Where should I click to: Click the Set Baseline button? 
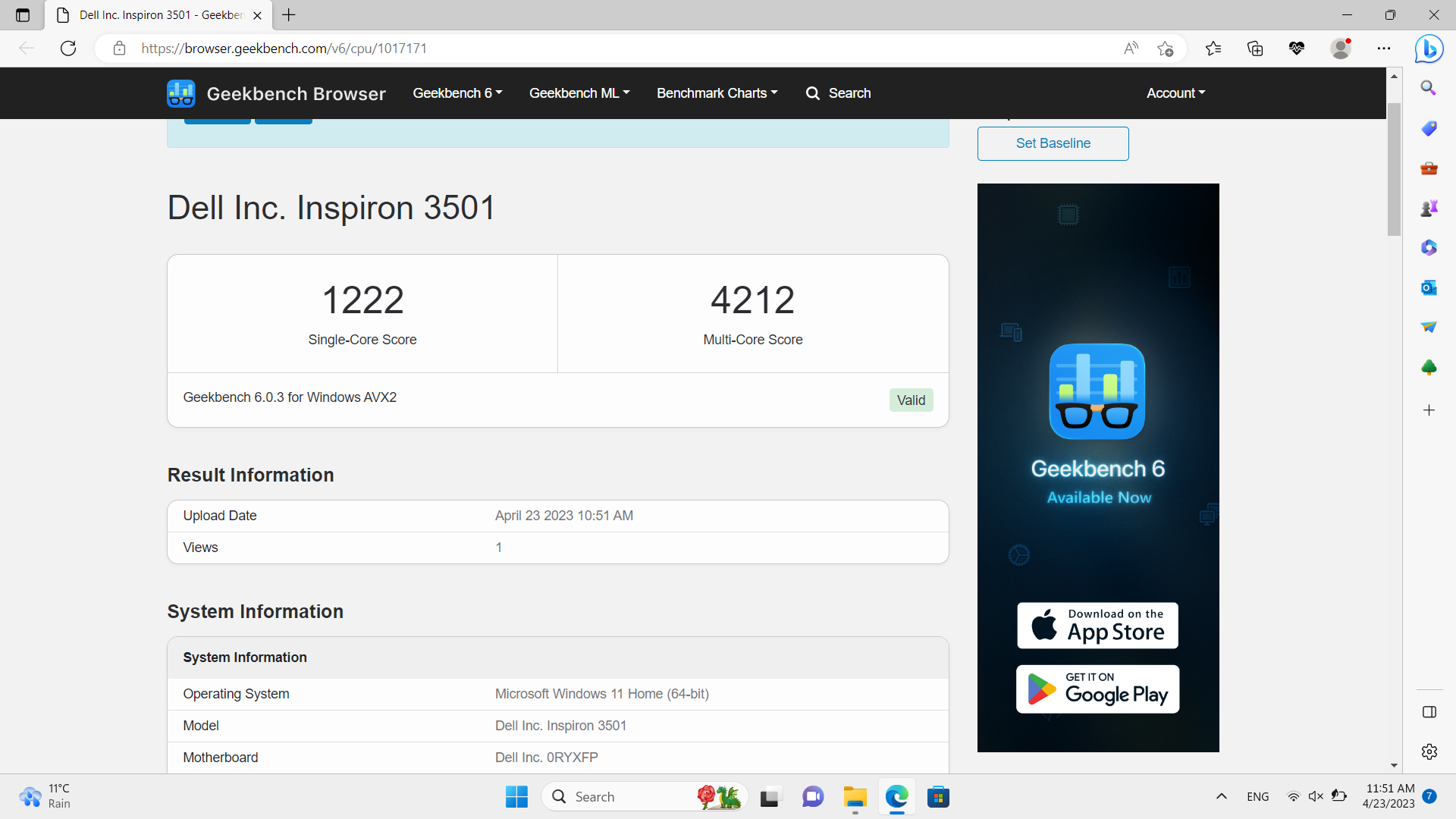click(1053, 143)
